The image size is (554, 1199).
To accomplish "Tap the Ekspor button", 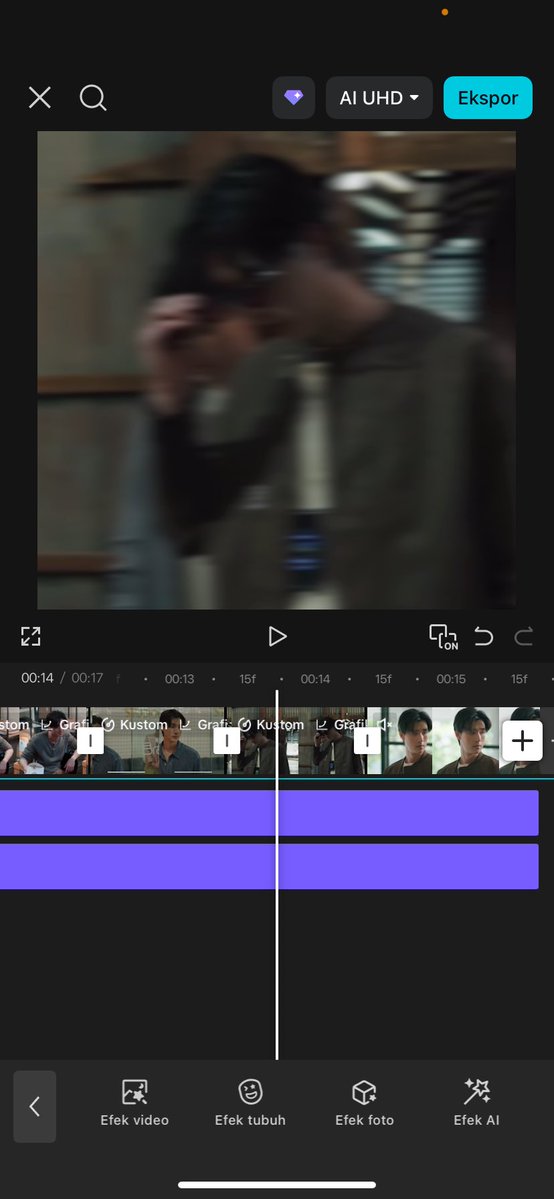I will click(x=488, y=98).
